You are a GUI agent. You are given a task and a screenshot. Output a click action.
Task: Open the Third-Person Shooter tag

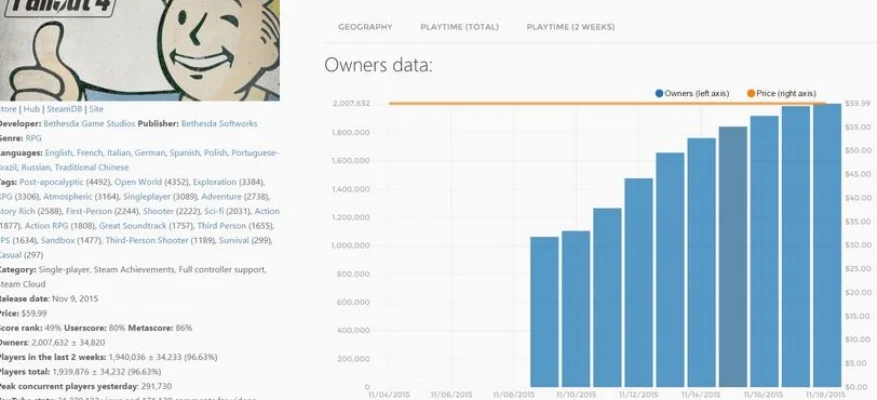(x=147, y=240)
